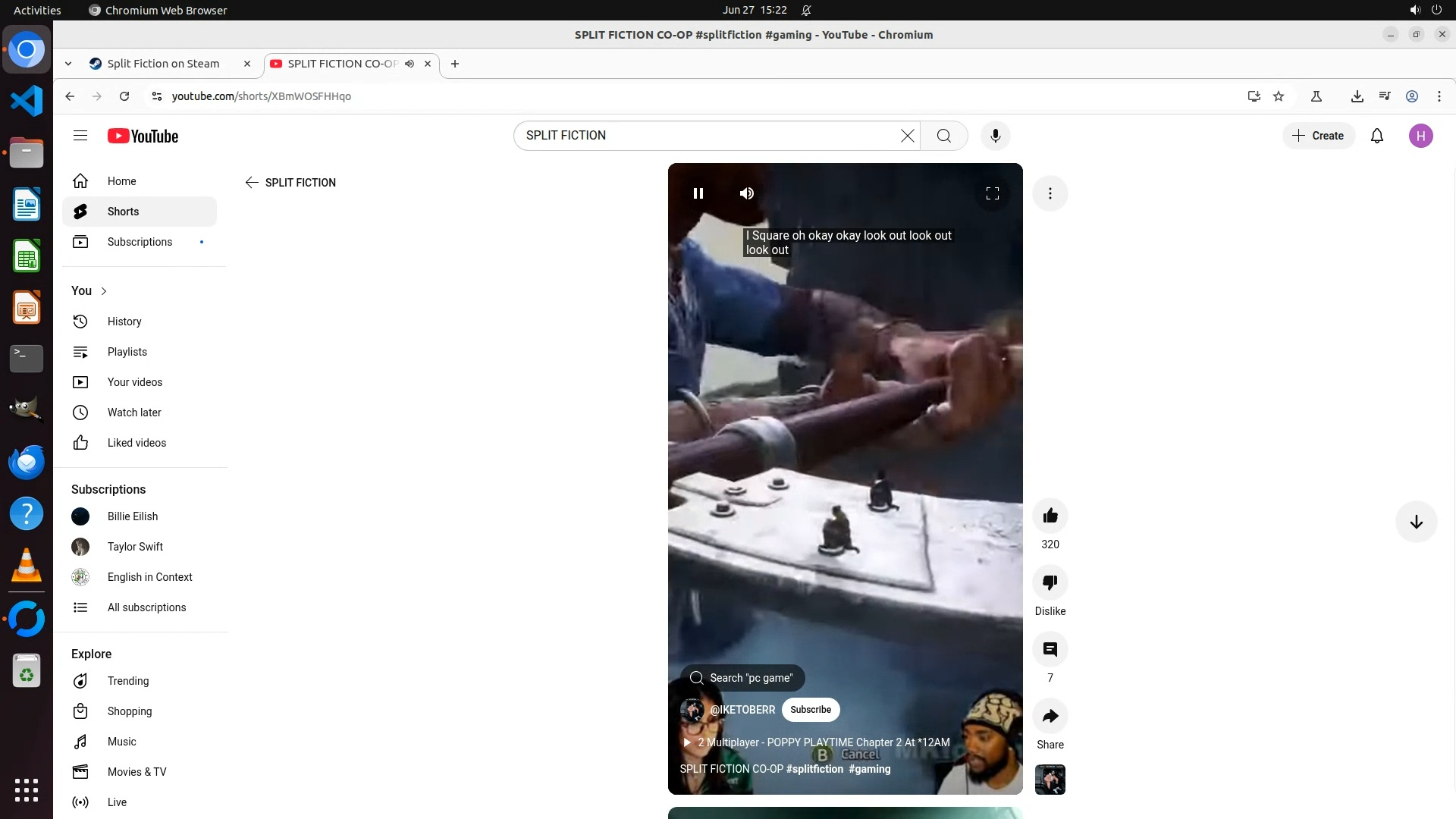
Task: Mute the short's volume
Action: pos(746,193)
